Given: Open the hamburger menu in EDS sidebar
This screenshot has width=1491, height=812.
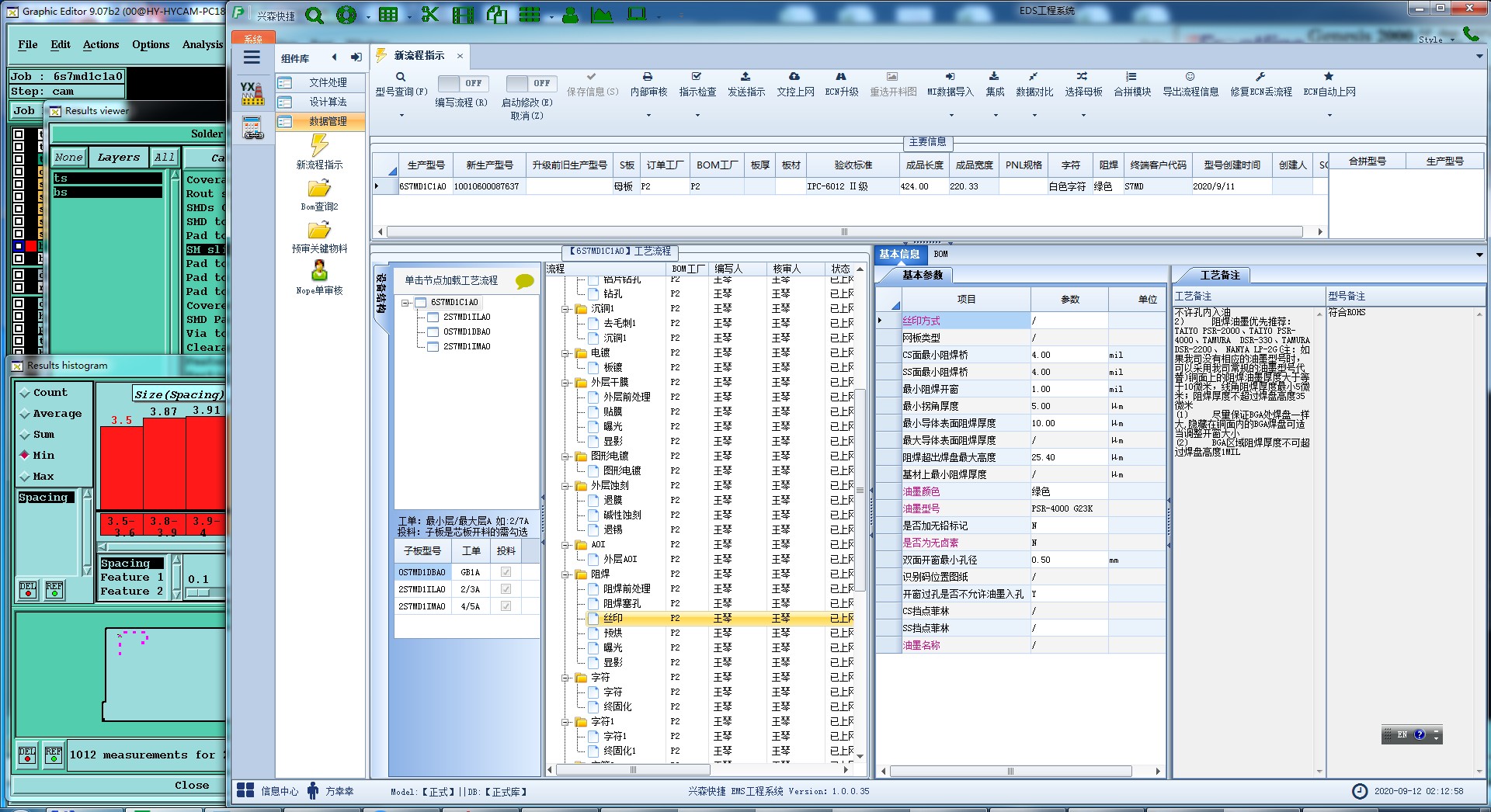Looking at the screenshot, I should (x=252, y=57).
